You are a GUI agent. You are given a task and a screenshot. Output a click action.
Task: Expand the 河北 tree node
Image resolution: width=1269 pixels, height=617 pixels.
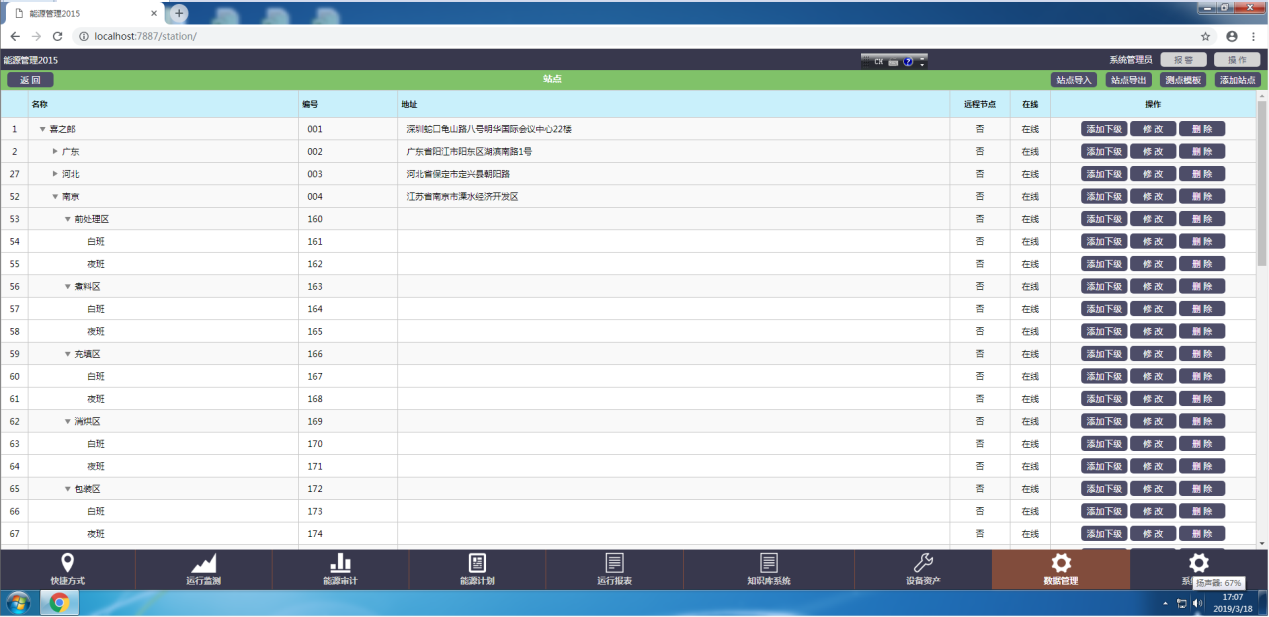click(x=55, y=174)
